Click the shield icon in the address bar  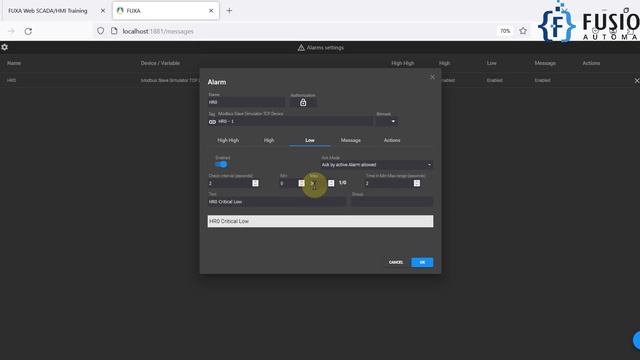point(100,31)
